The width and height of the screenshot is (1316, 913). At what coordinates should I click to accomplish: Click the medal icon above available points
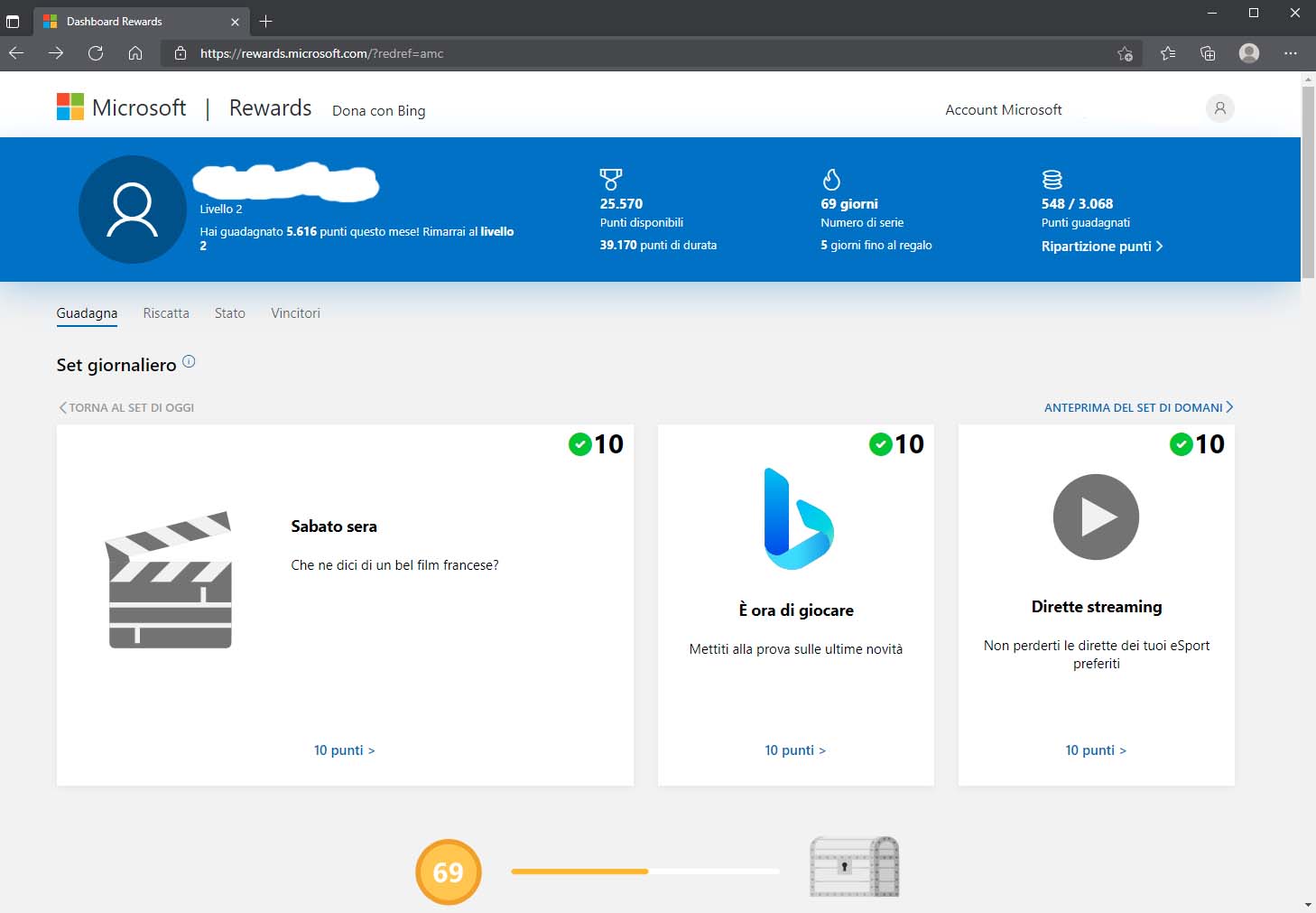pyautogui.click(x=611, y=179)
